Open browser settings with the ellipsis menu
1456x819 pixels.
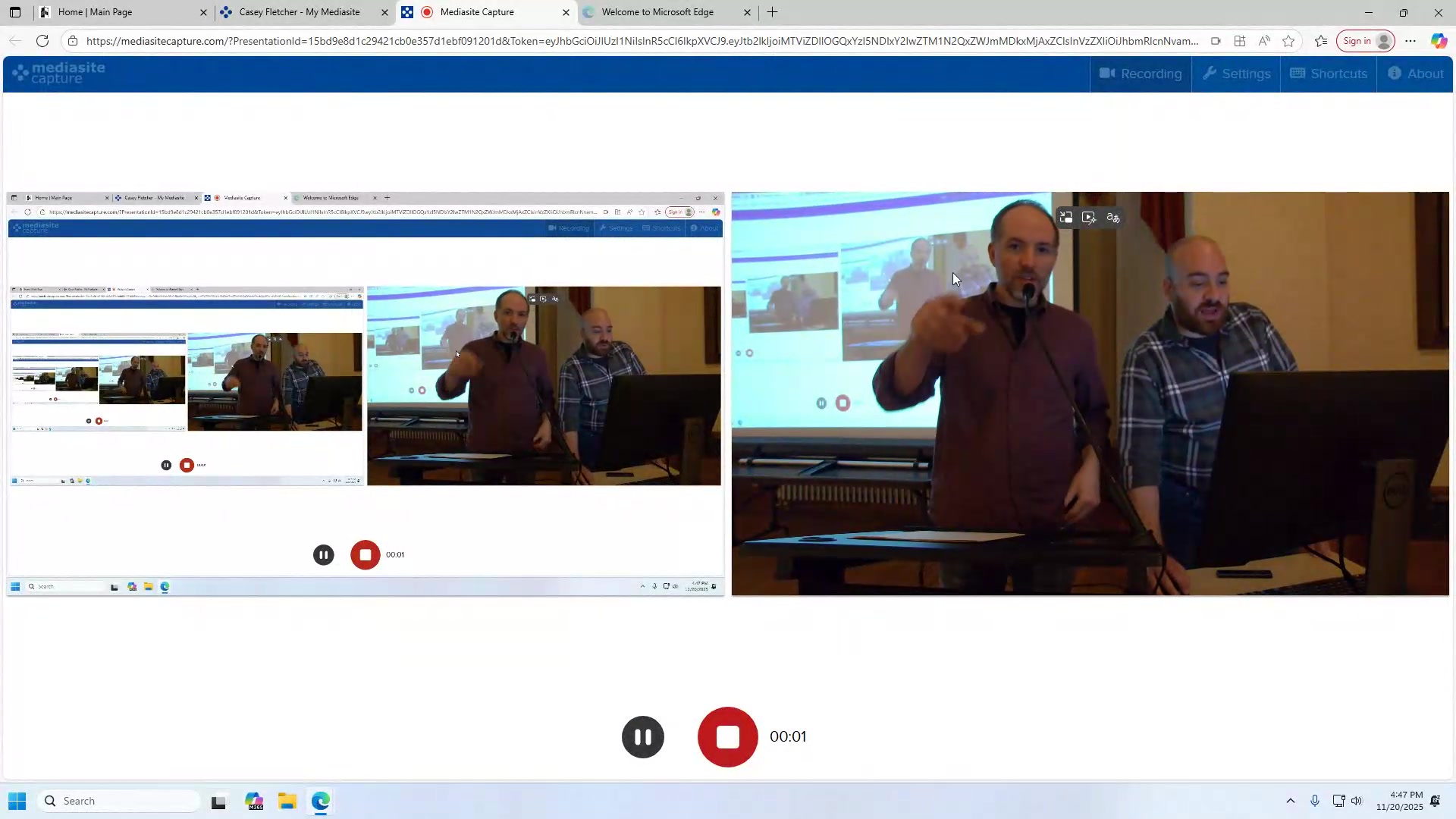(1410, 41)
